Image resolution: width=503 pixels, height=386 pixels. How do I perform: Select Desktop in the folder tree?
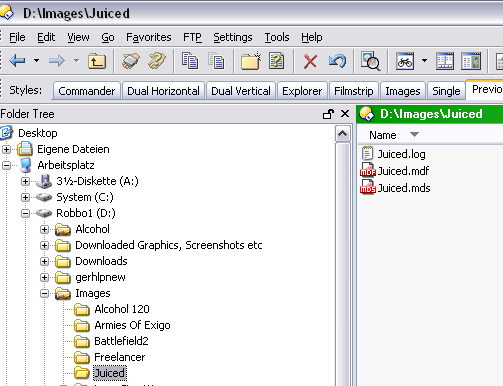(37, 133)
